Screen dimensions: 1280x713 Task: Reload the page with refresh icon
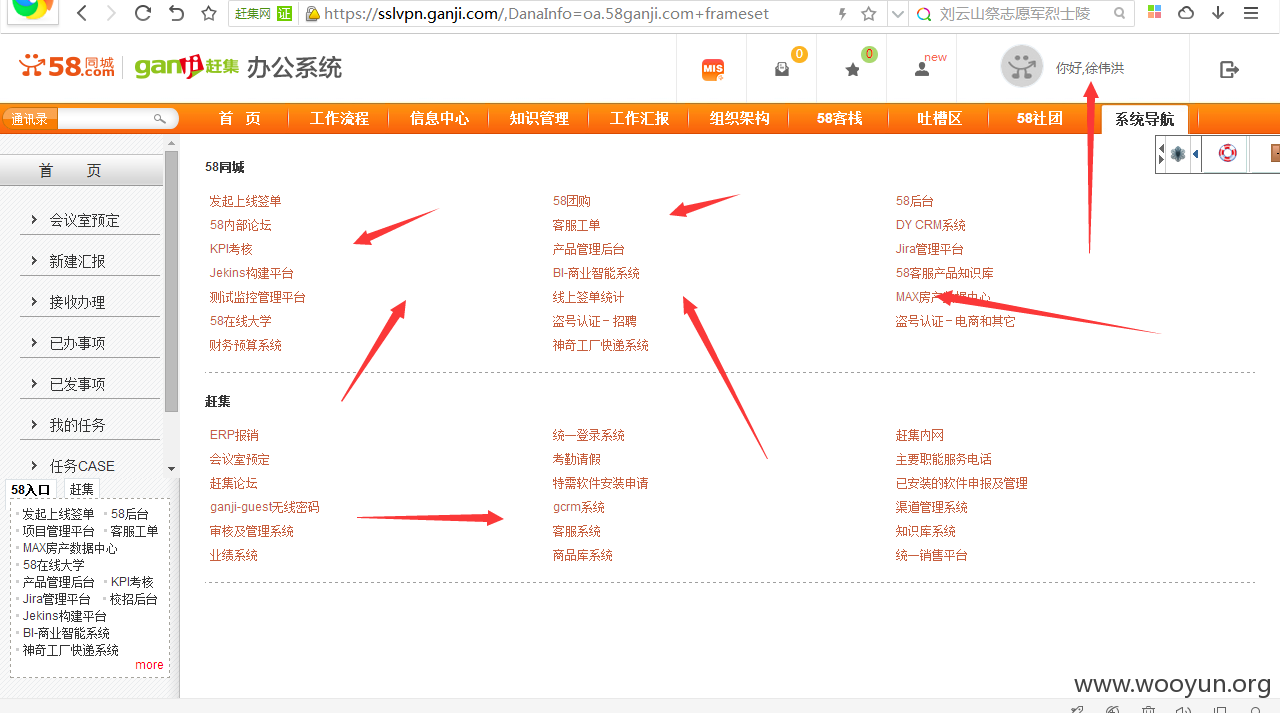point(143,13)
